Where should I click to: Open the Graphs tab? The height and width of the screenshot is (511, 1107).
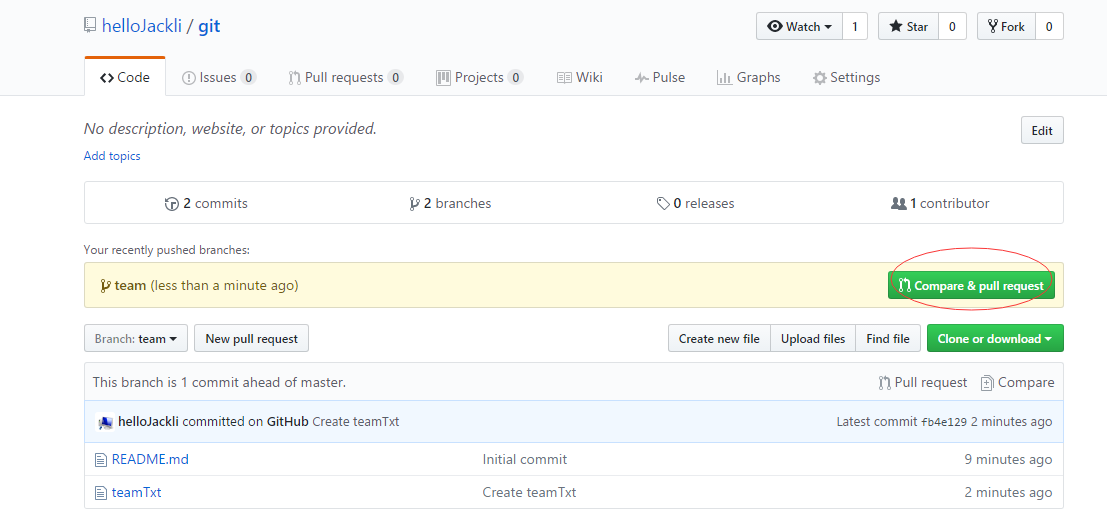(x=748, y=78)
